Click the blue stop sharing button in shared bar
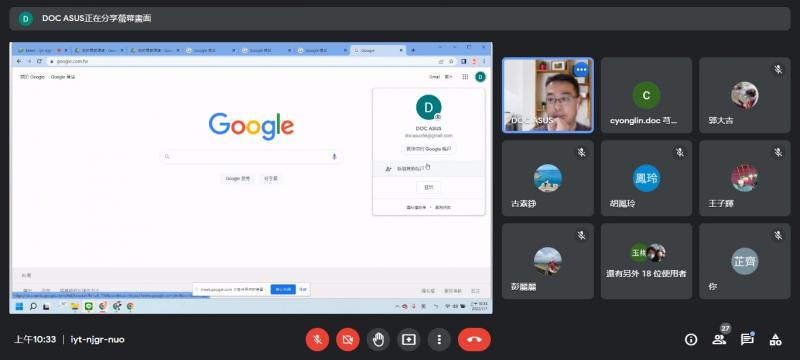 tap(283, 289)
